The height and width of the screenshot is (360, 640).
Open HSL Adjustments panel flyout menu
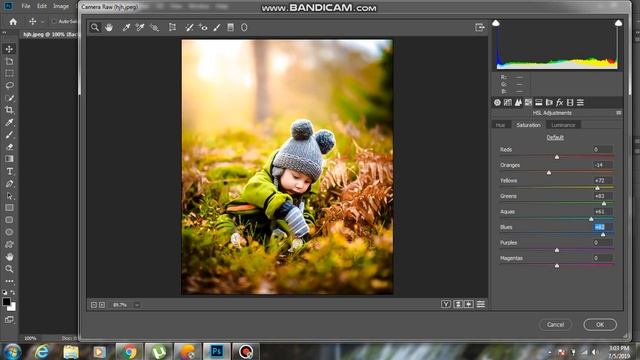click(x=619, y=113)
